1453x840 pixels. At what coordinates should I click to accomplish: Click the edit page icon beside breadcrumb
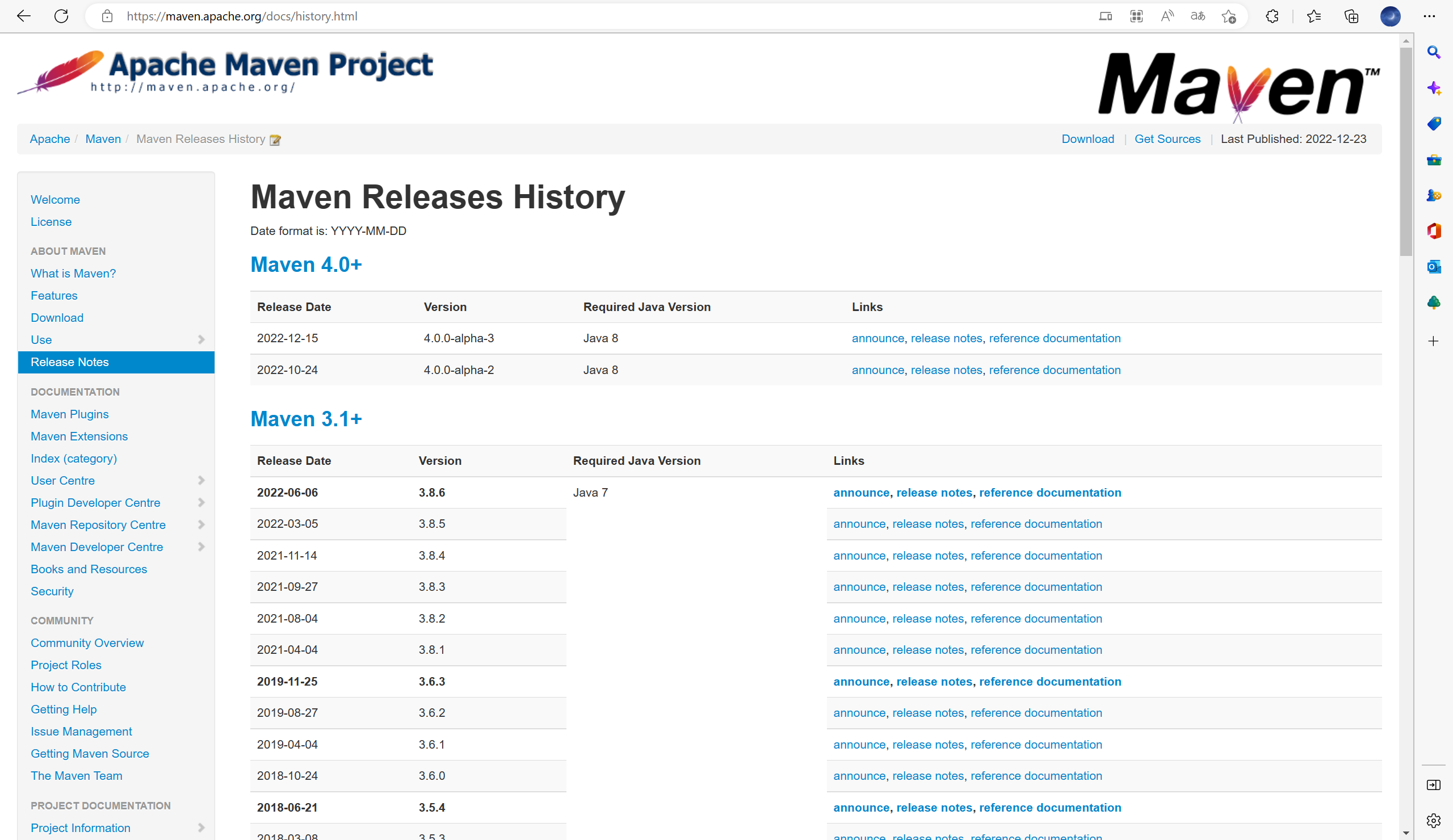[x=275, y=140]
